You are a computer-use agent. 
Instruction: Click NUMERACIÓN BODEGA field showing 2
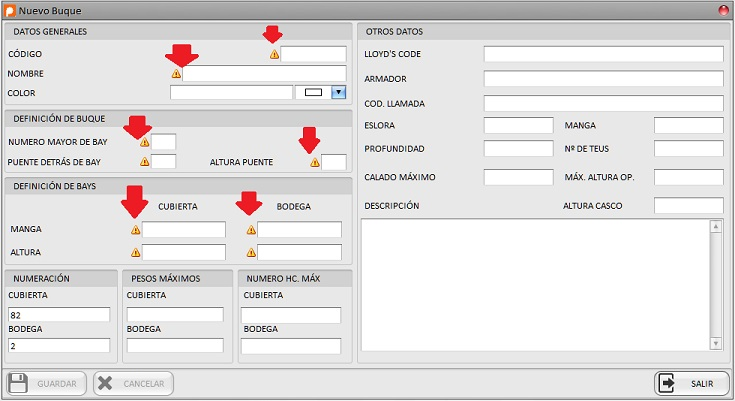coord(59,346)
